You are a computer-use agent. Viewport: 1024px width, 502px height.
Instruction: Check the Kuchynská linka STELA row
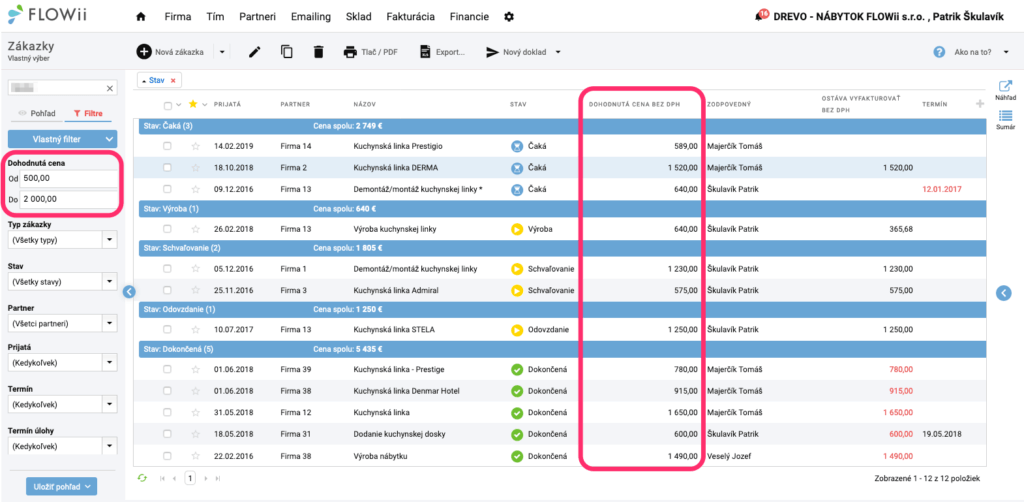click(x=168, y=330)
